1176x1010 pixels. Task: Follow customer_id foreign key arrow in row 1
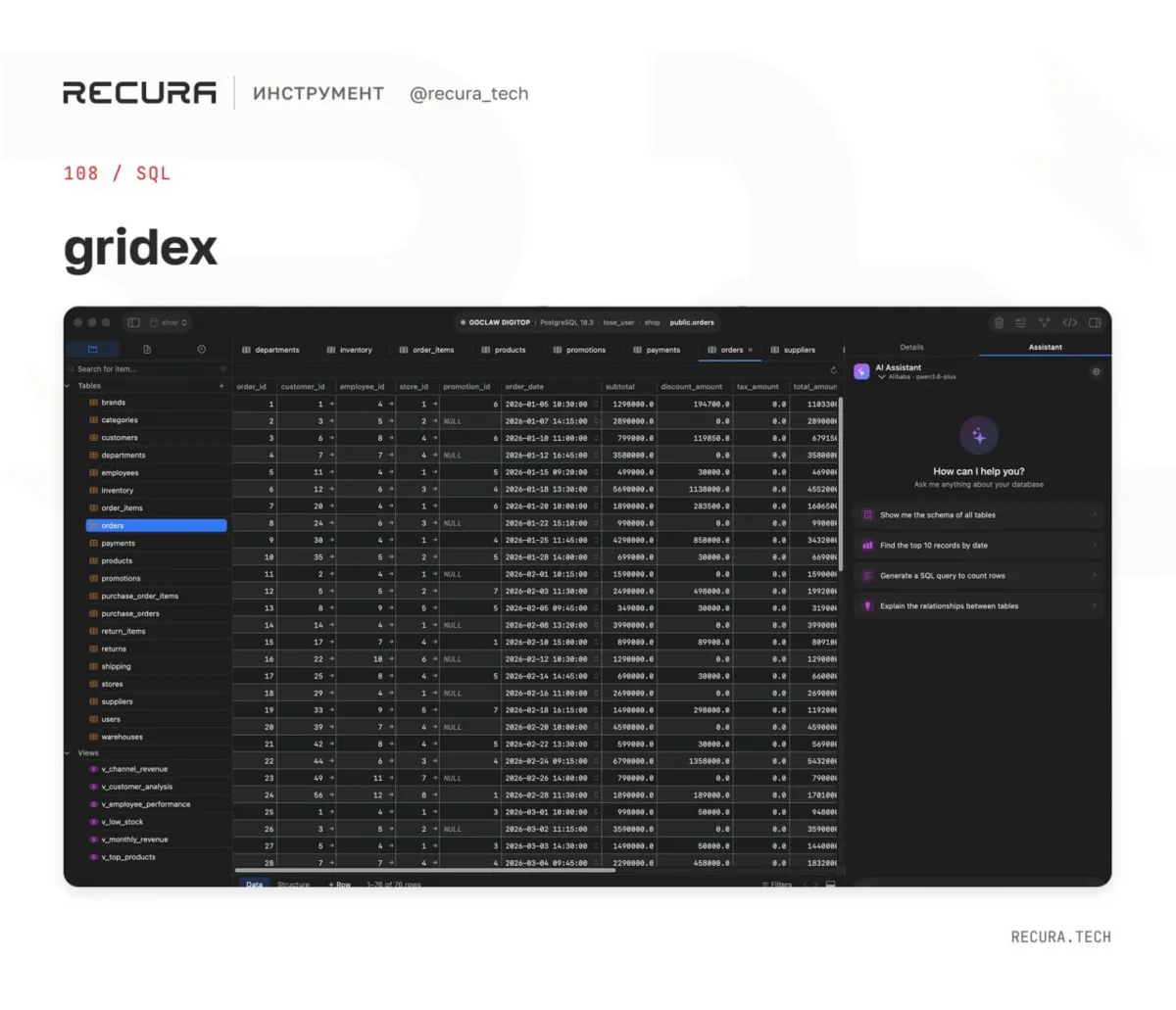331,404
